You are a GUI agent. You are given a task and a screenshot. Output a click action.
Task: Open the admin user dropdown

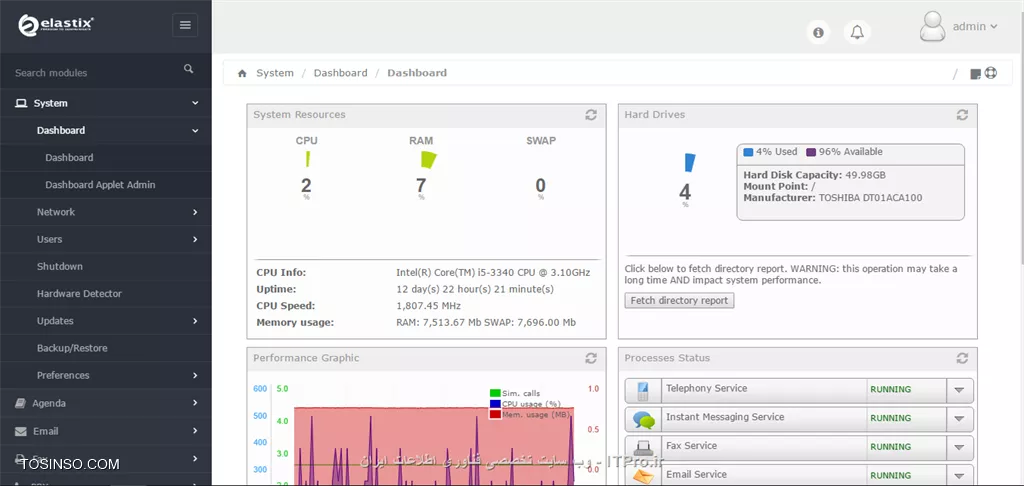pos(975,27)
